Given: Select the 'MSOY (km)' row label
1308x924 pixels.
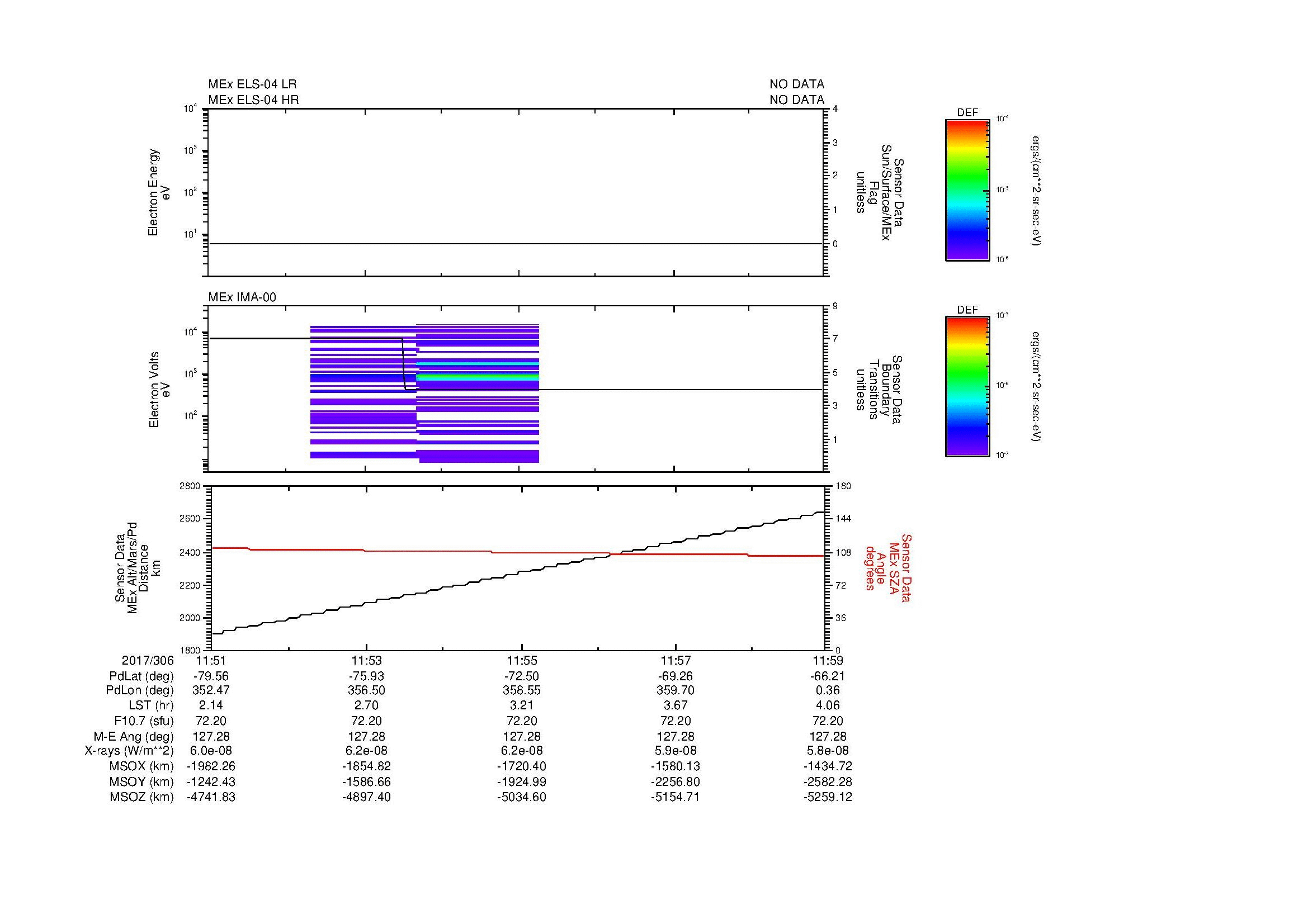Looking at the screenshot, I should point(141,781).
